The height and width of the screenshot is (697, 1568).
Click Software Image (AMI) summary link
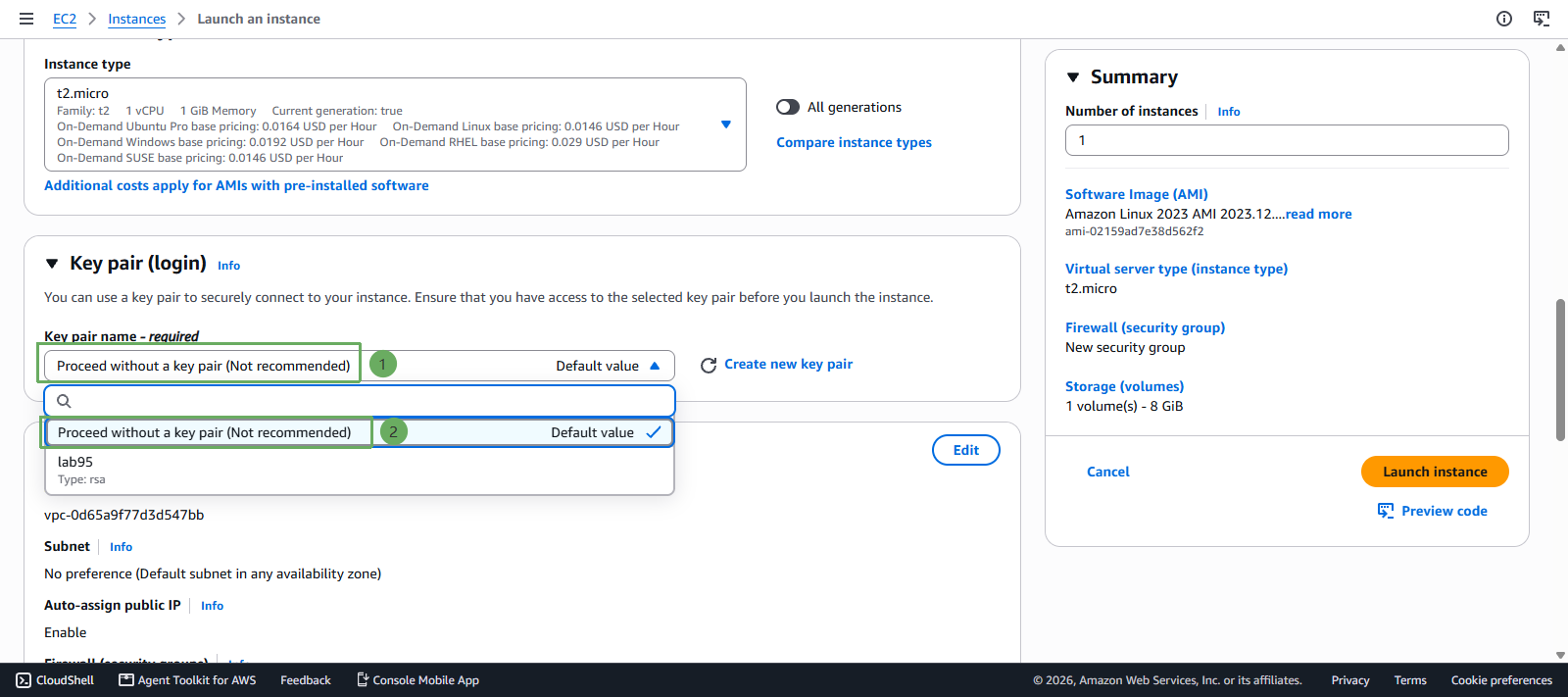(x=1137, y=194)
